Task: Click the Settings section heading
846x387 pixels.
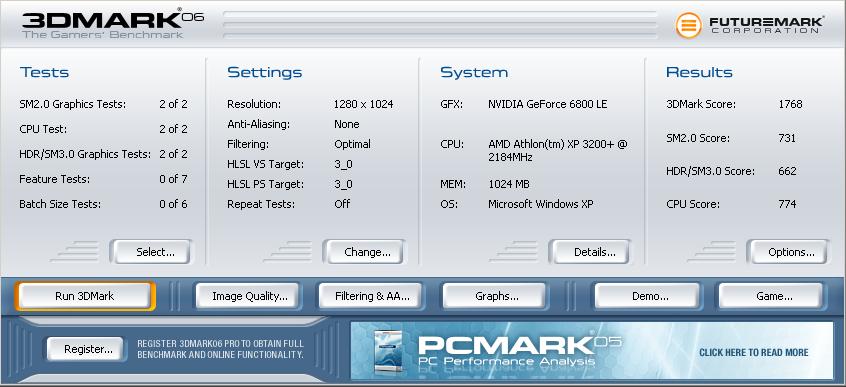Action: tap(264, 72)
